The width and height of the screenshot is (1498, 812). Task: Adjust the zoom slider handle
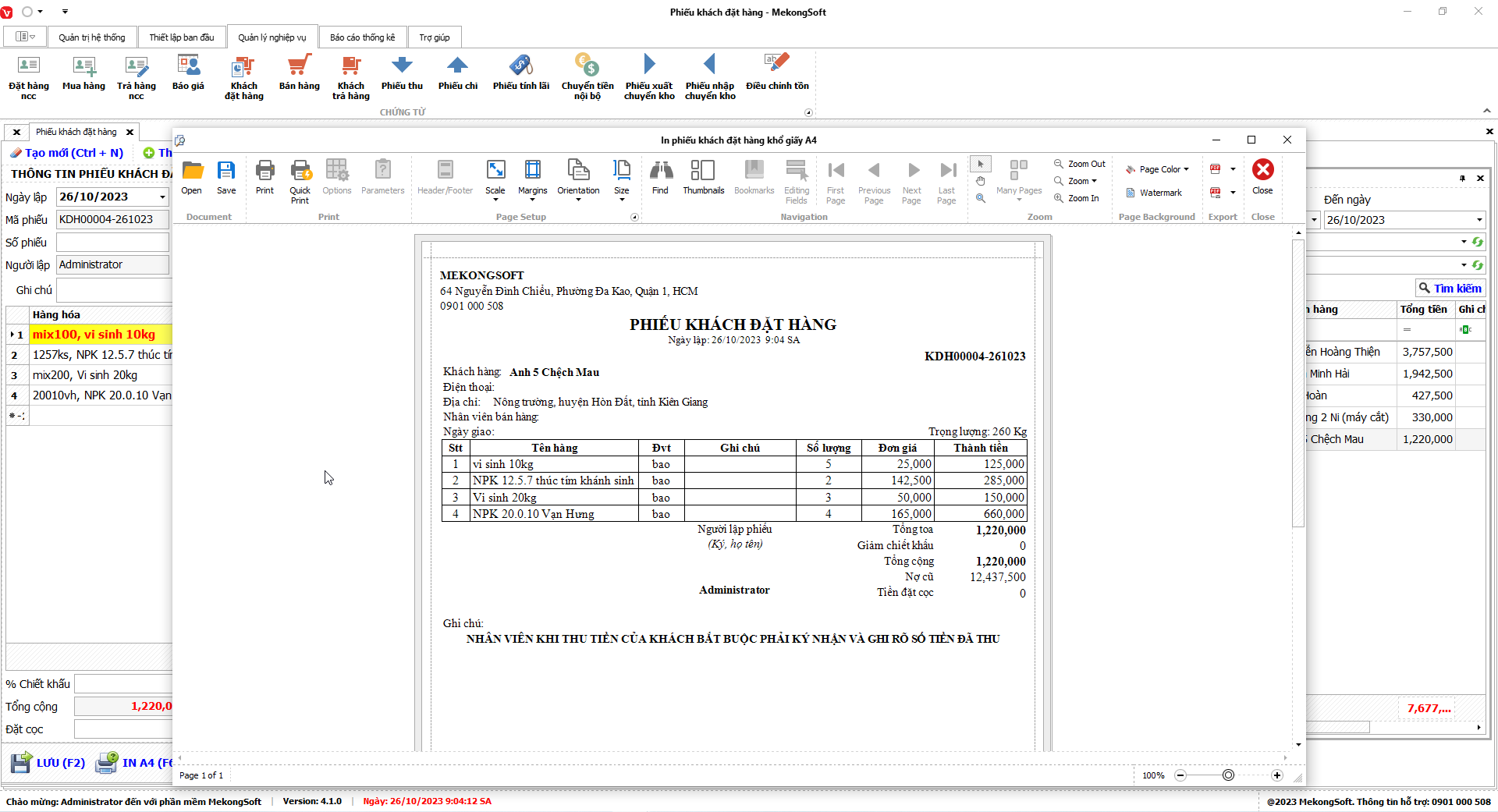click(1228, 775)
